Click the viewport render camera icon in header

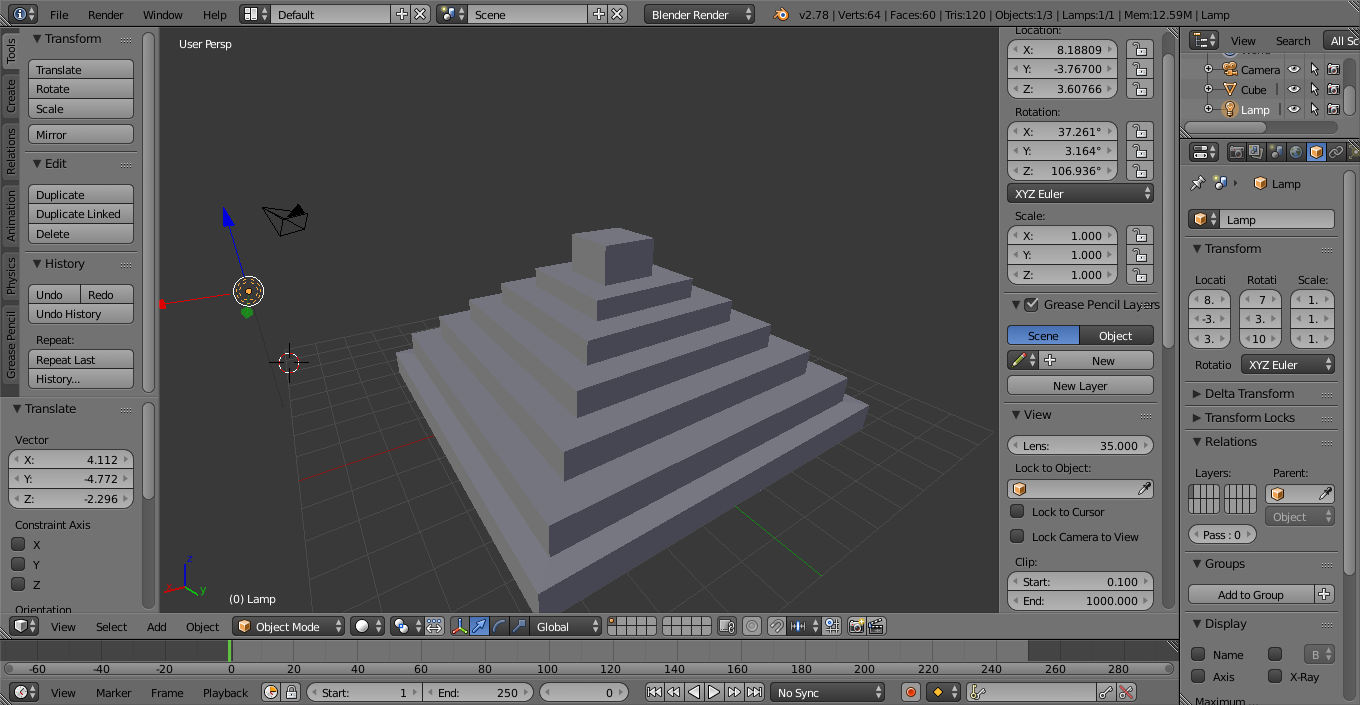(x=857, y=626)
